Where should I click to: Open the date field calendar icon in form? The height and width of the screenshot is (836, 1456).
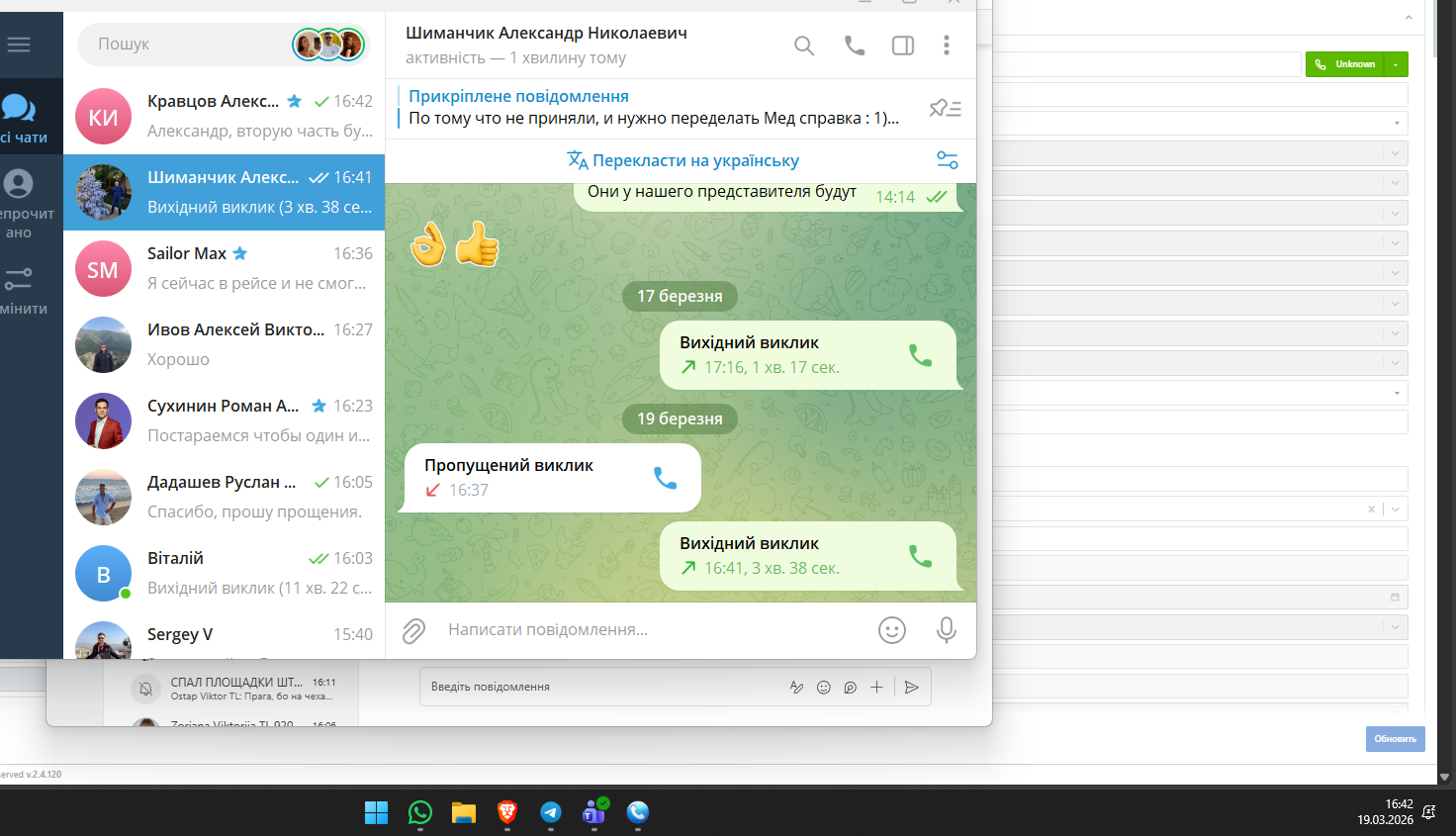(x=1395, y=597)
